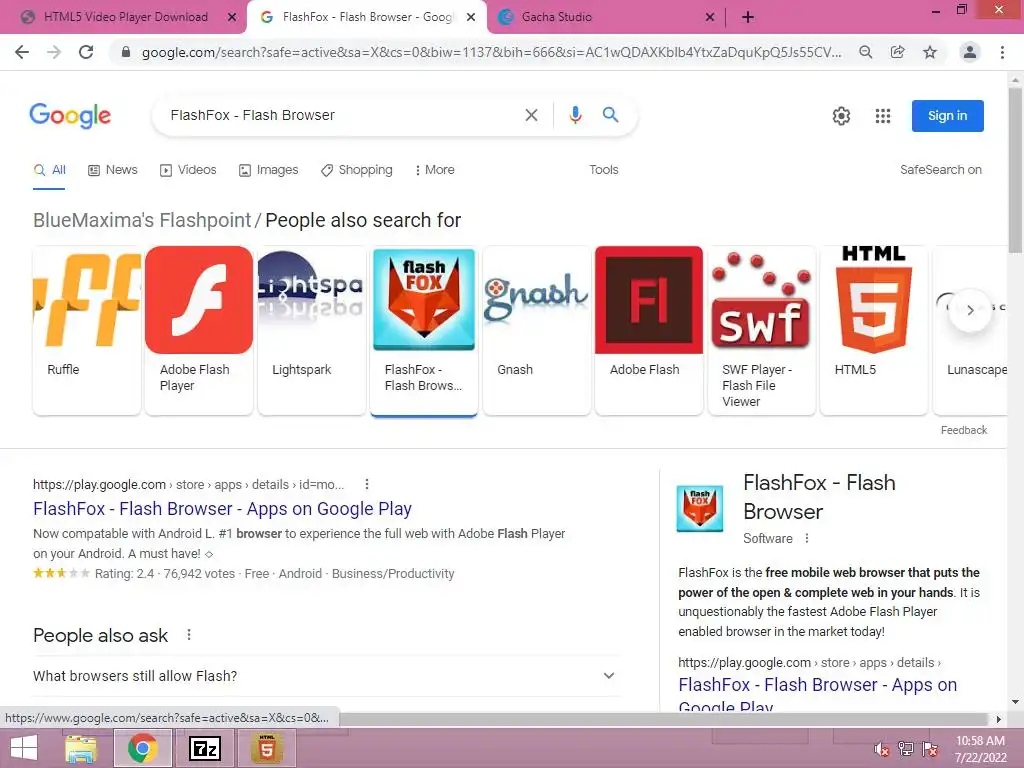Open Google quick settings gear
1024x768 pixels.
click(x=841, y=116)
